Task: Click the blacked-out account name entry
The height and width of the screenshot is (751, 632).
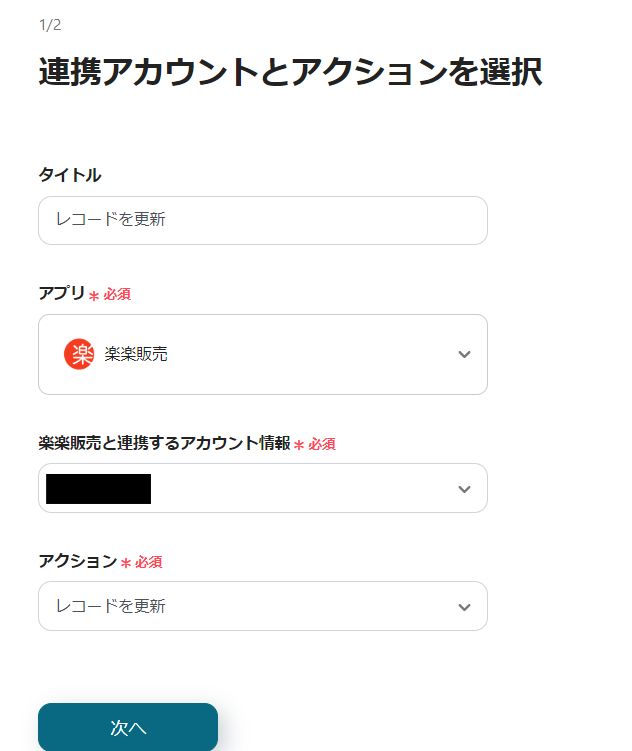Action: coord(99,489)
